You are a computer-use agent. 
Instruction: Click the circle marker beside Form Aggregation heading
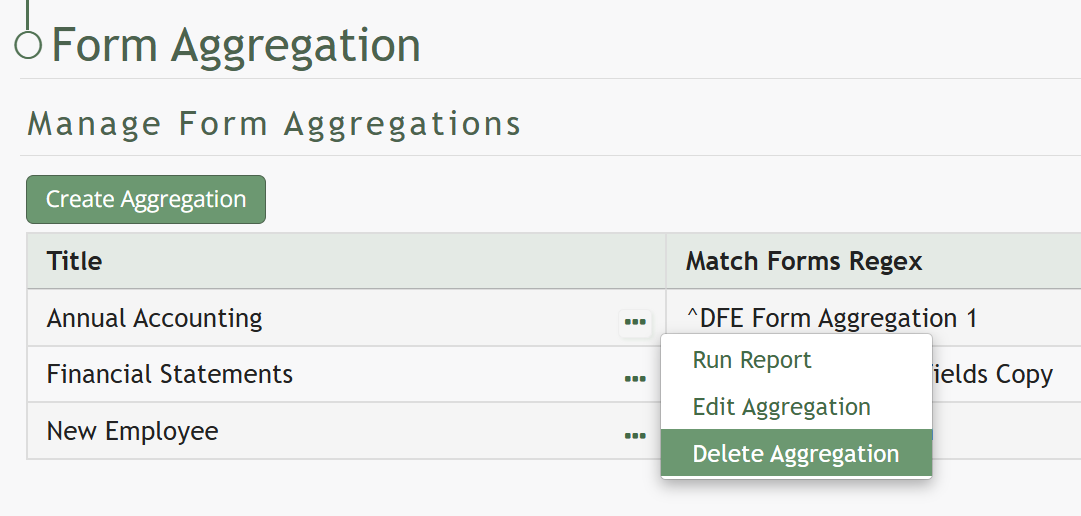(29, 45)
